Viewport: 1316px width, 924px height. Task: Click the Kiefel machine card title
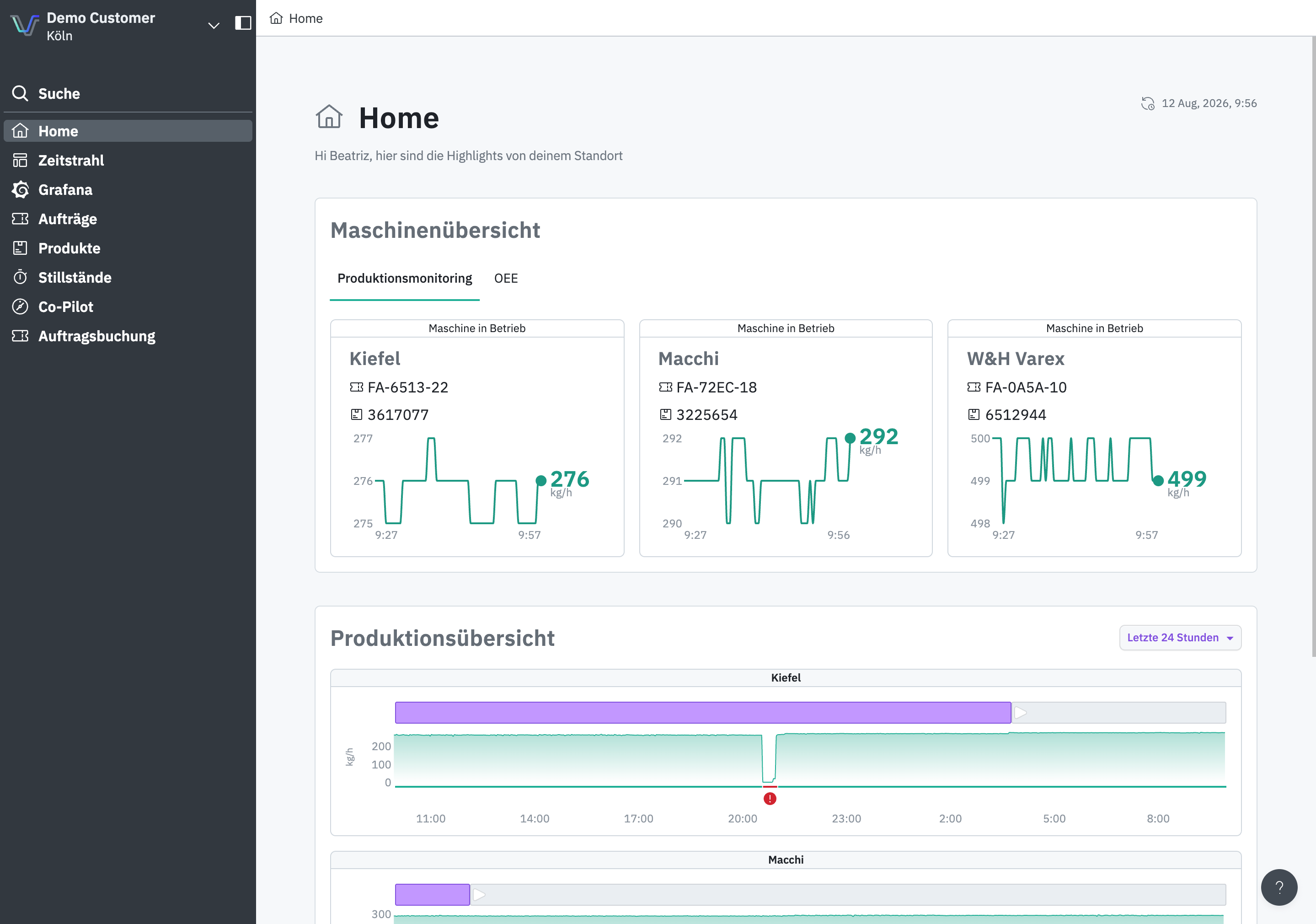click(375, 358)
